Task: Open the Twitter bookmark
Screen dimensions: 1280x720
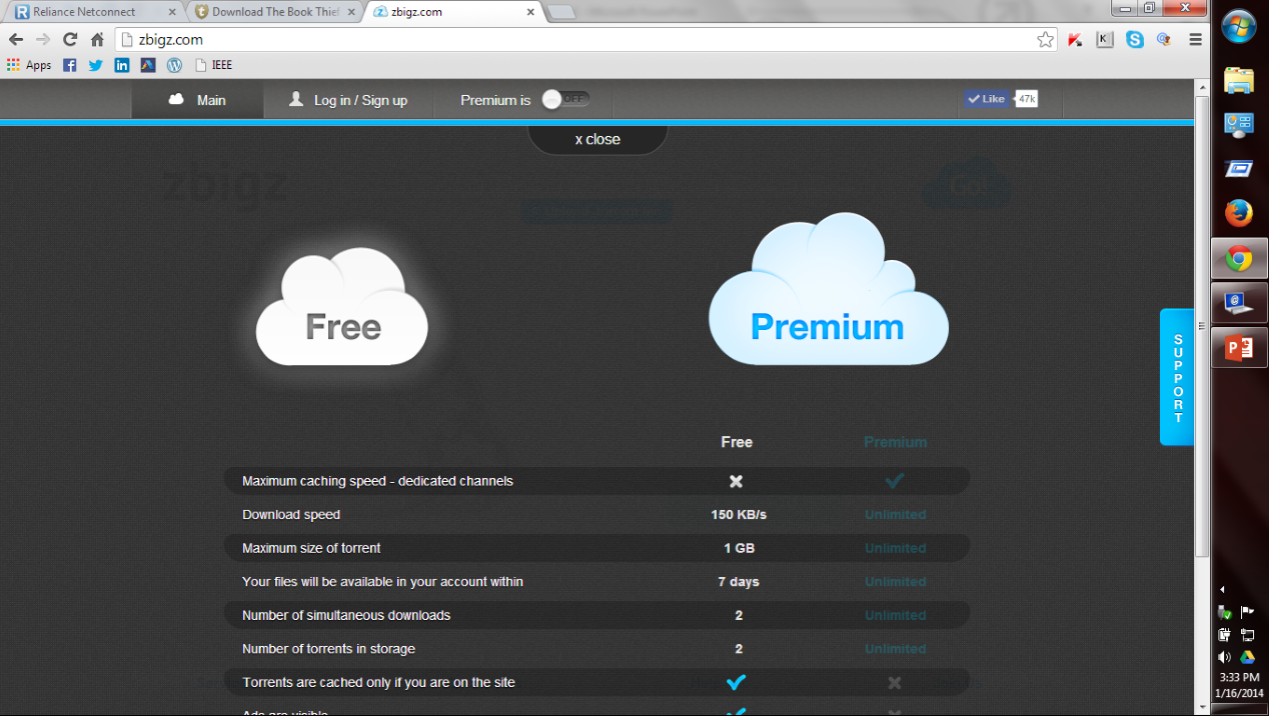Action: coord(95,65)
